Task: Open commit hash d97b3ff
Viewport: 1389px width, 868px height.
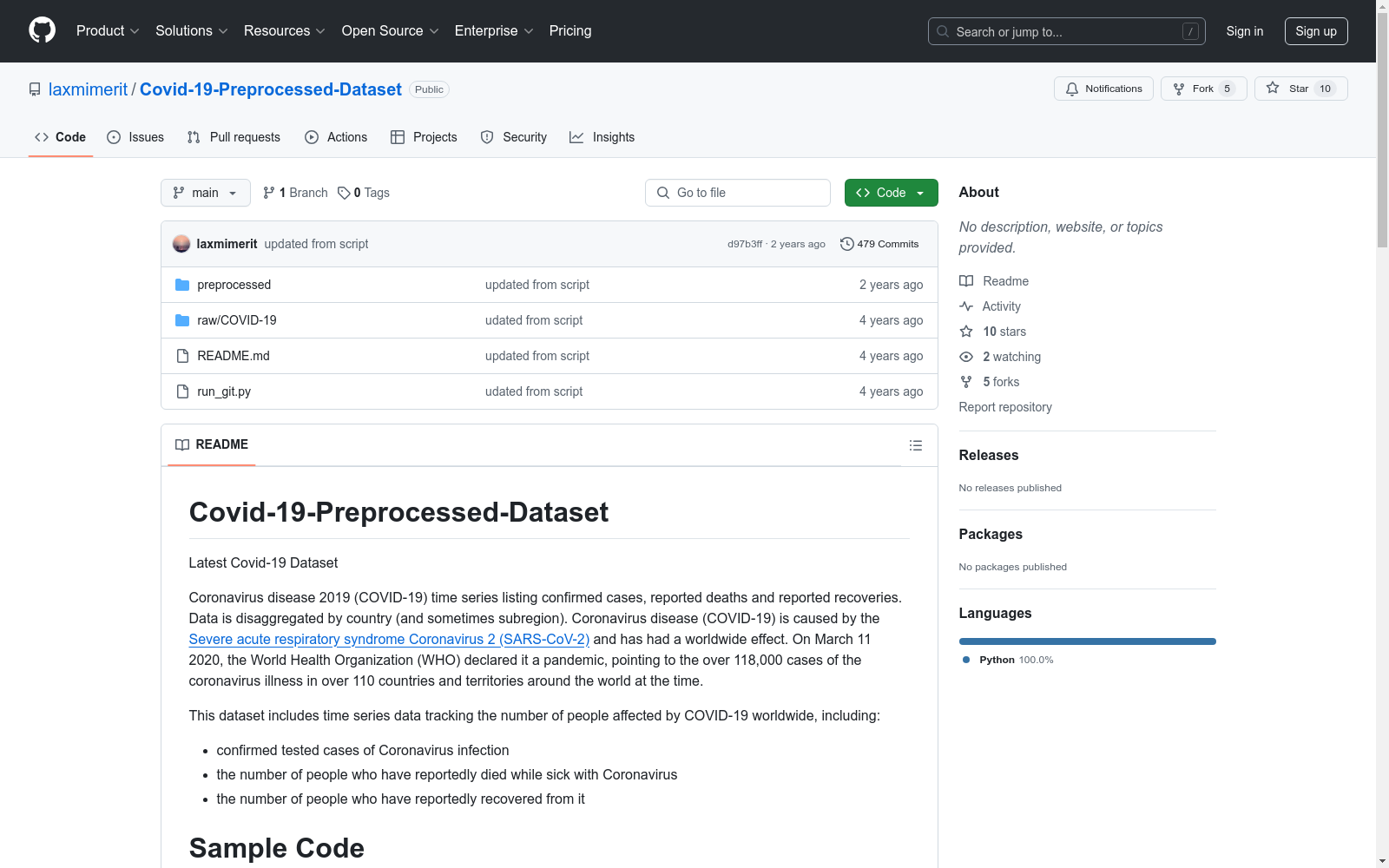Action: (x=745, y=244)
